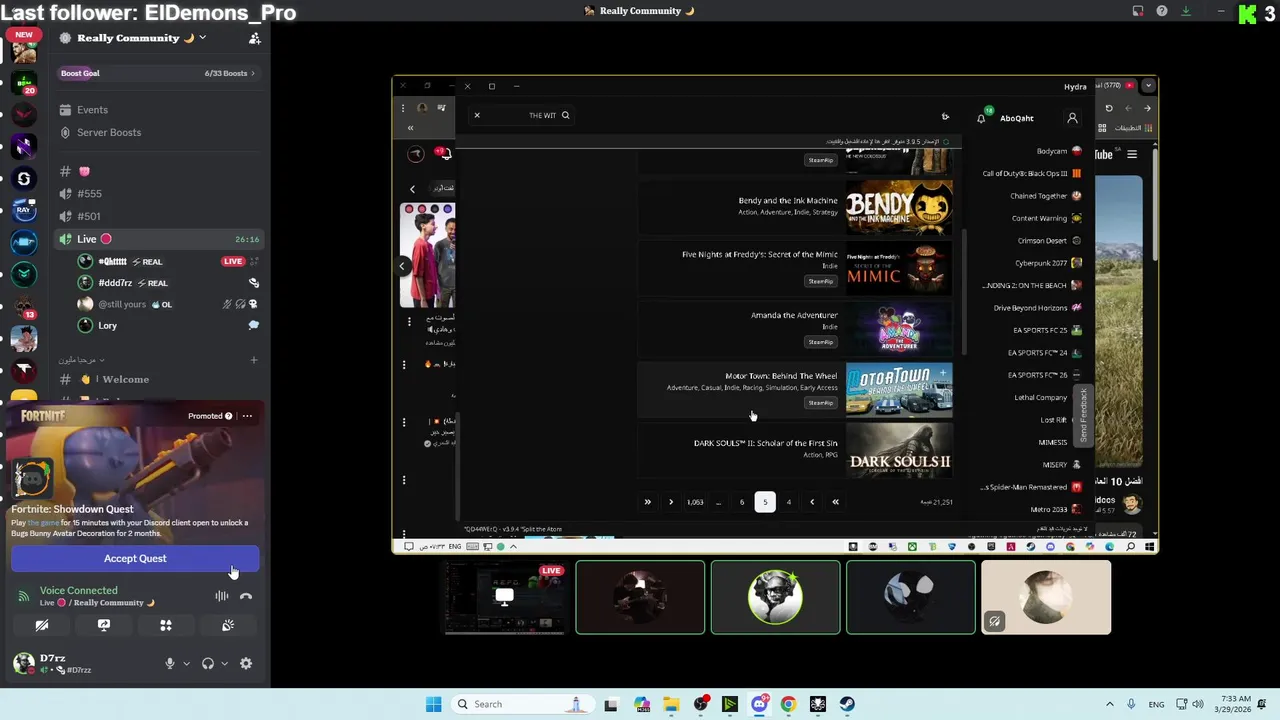Open the server icon with 20 badge
The height and width of the screenshot is (720, 1280).
[25, 83]
